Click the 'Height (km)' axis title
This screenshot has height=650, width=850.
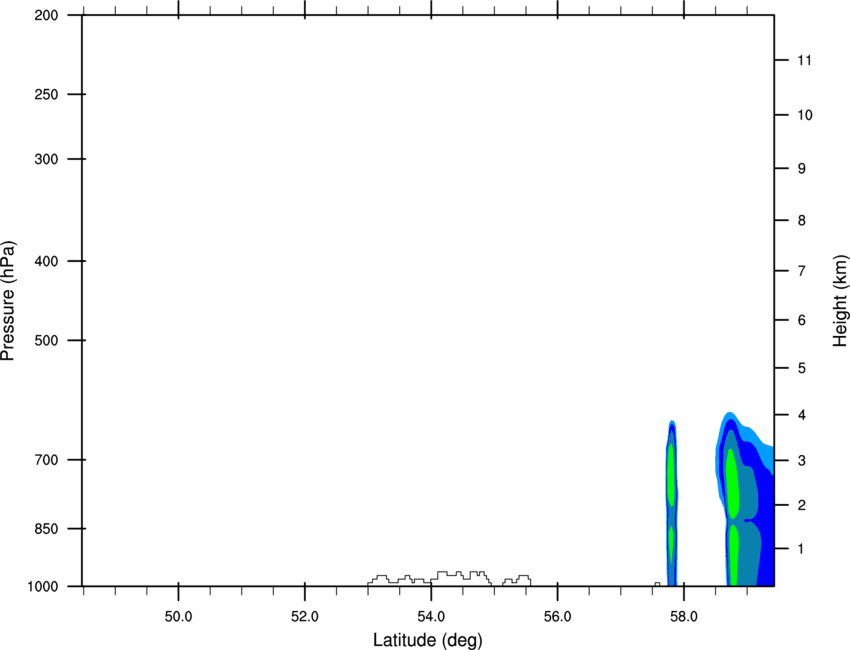coord(841,300)
